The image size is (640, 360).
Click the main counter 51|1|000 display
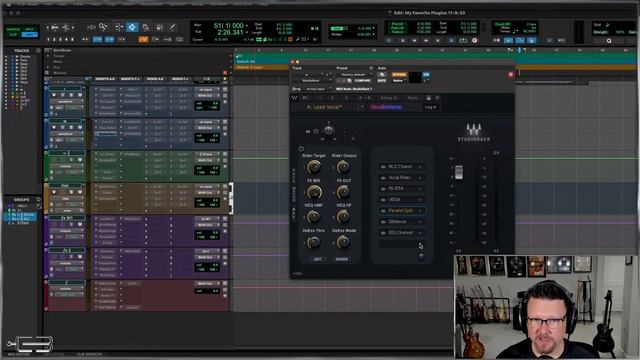[228, 26]
